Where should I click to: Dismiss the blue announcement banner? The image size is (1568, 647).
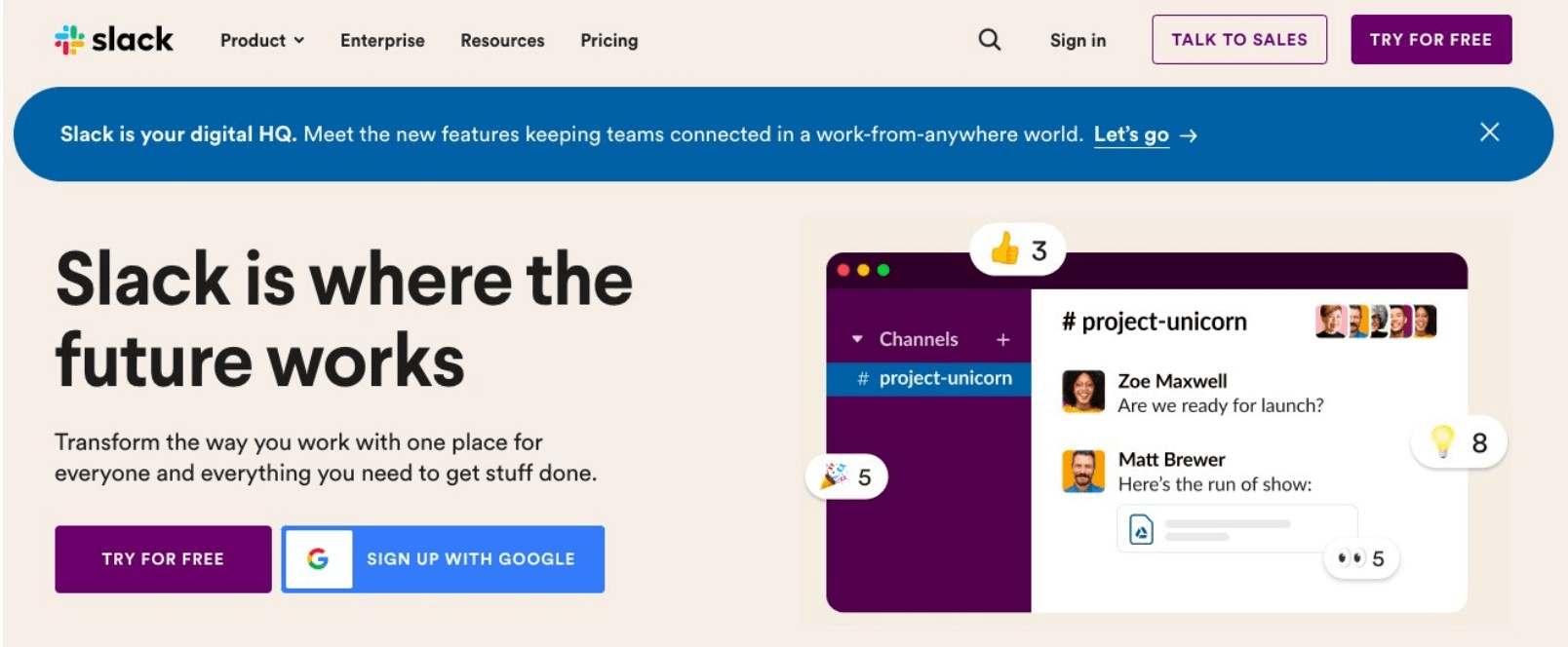click(x=1490, y=133)
